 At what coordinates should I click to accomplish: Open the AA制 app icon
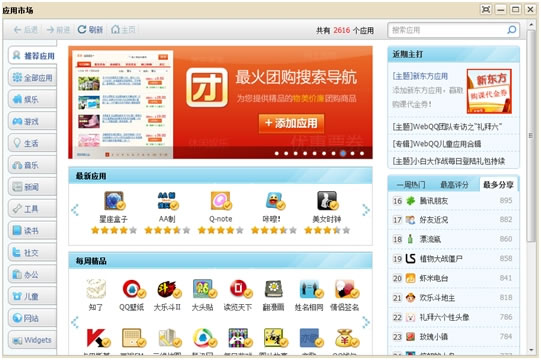[168, 201]
